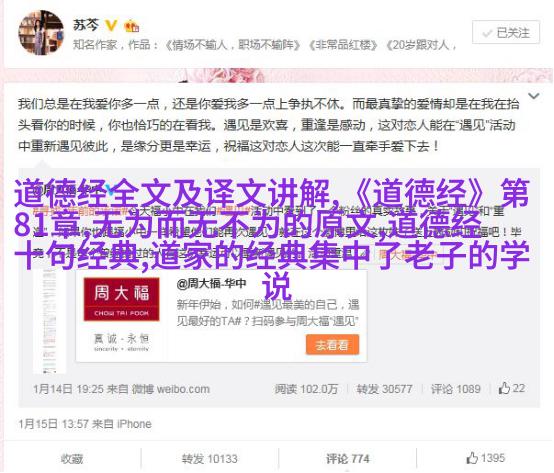Open the long image thumbnail beside the card
554x473 pixels.
pyautogui.click(x=49, y=320)
